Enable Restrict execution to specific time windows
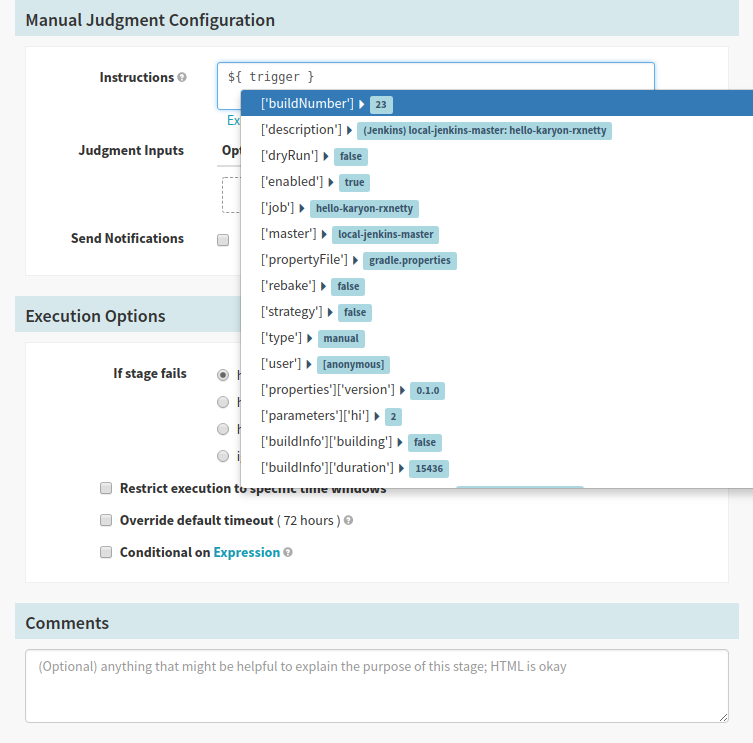753x743 pixels. click(106, 489)
